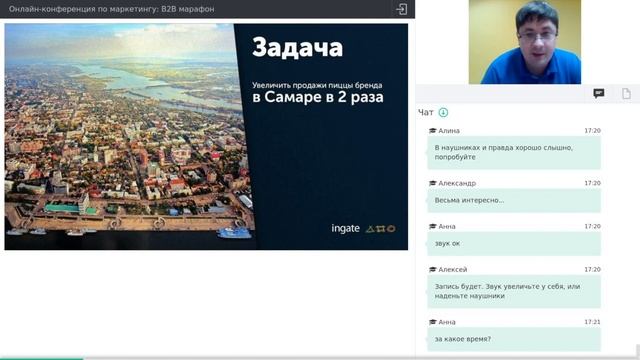The image size is (640, 360).
Task: Open the files document tab icon
Action: pyautogui.click(x=626, y=93)
